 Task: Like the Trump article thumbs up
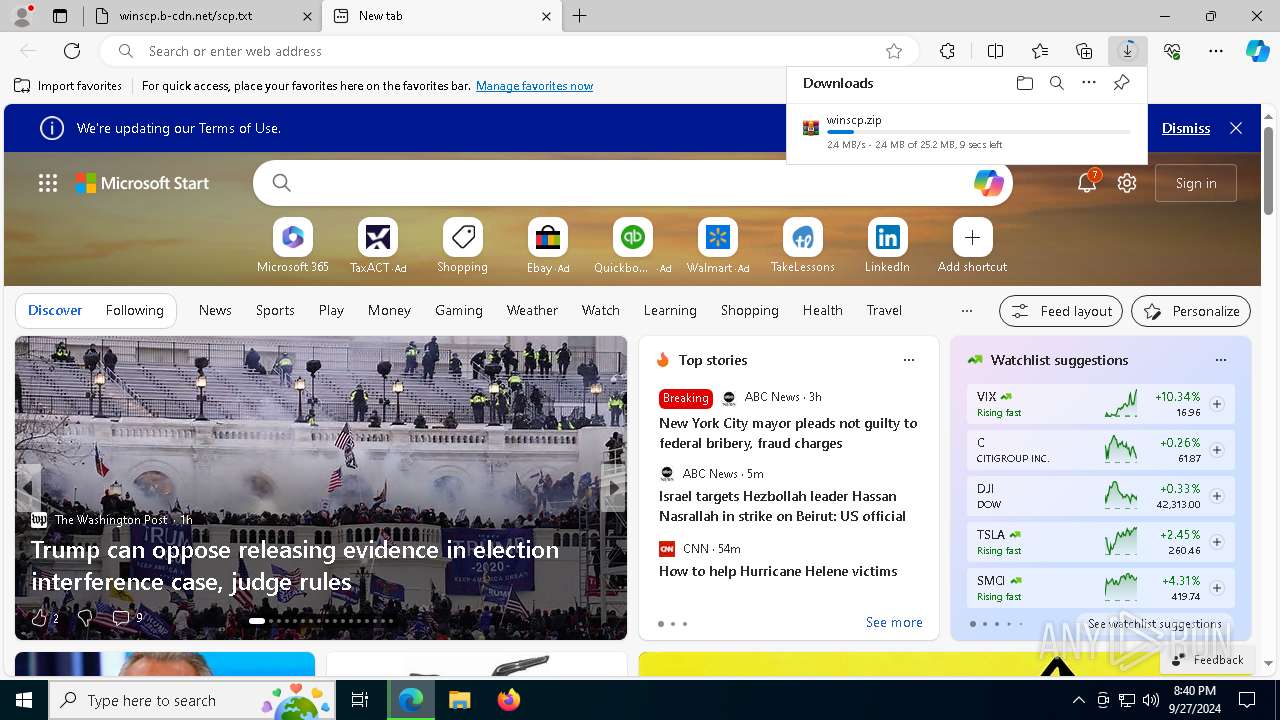click(39, 618)
